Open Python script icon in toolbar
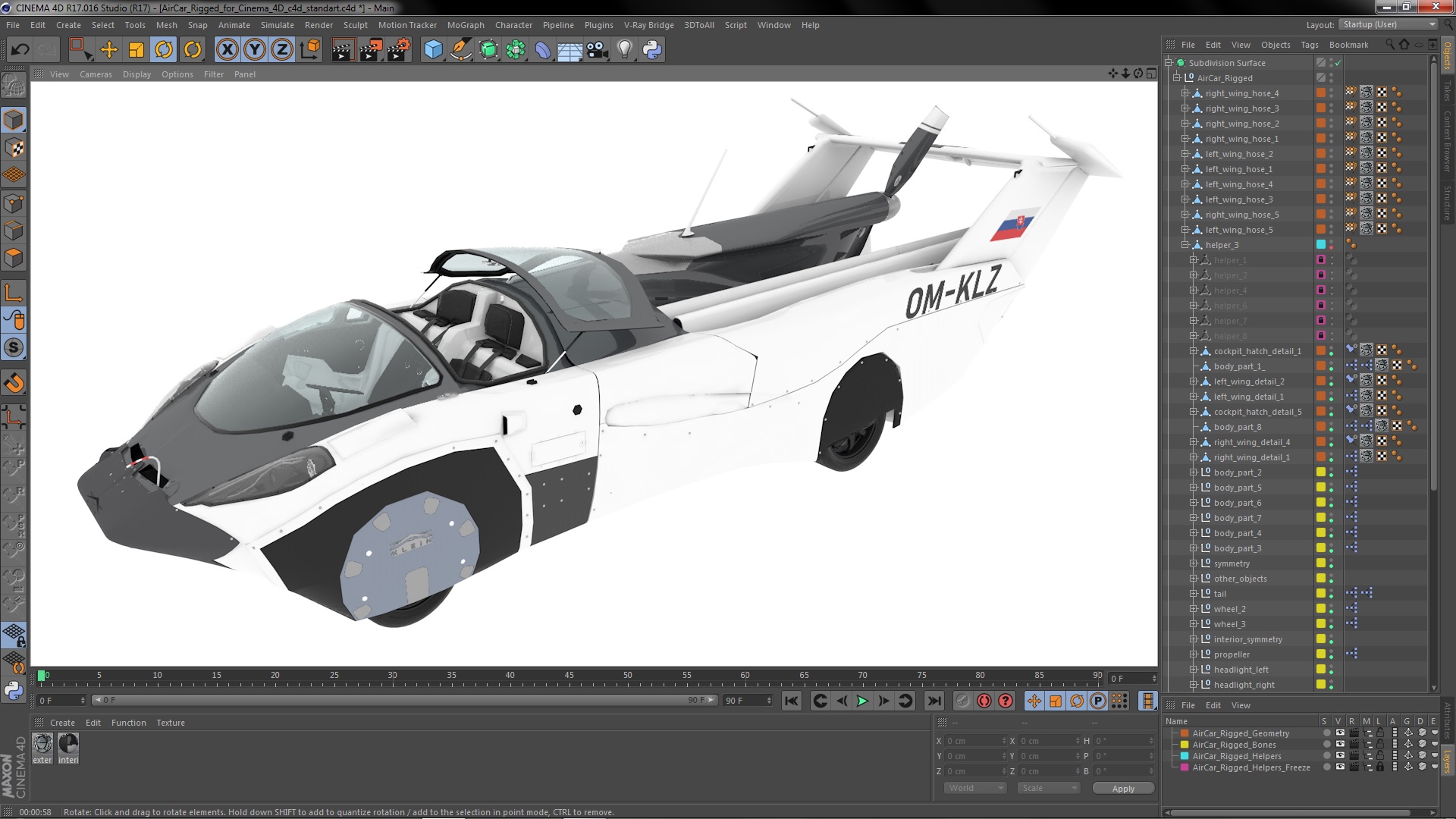 point(652,50)
